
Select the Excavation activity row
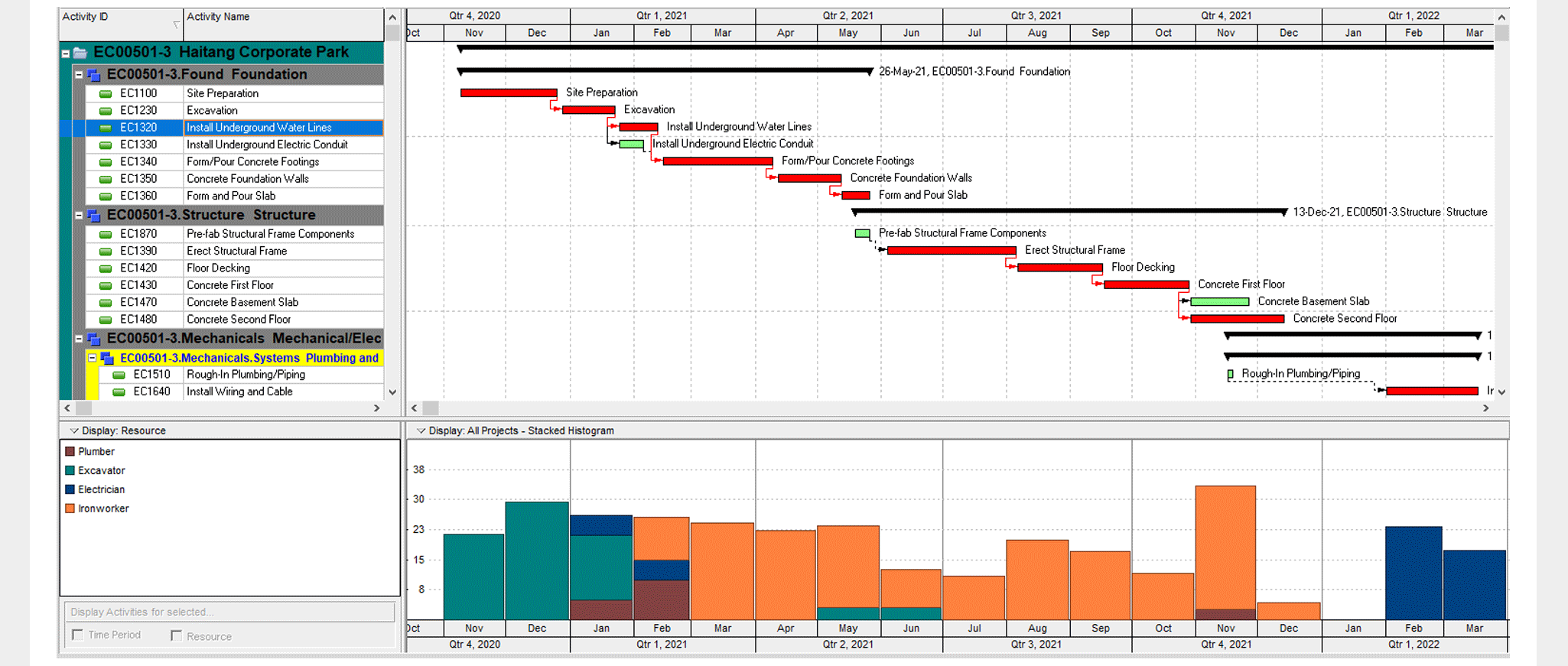tap(283, 111)
